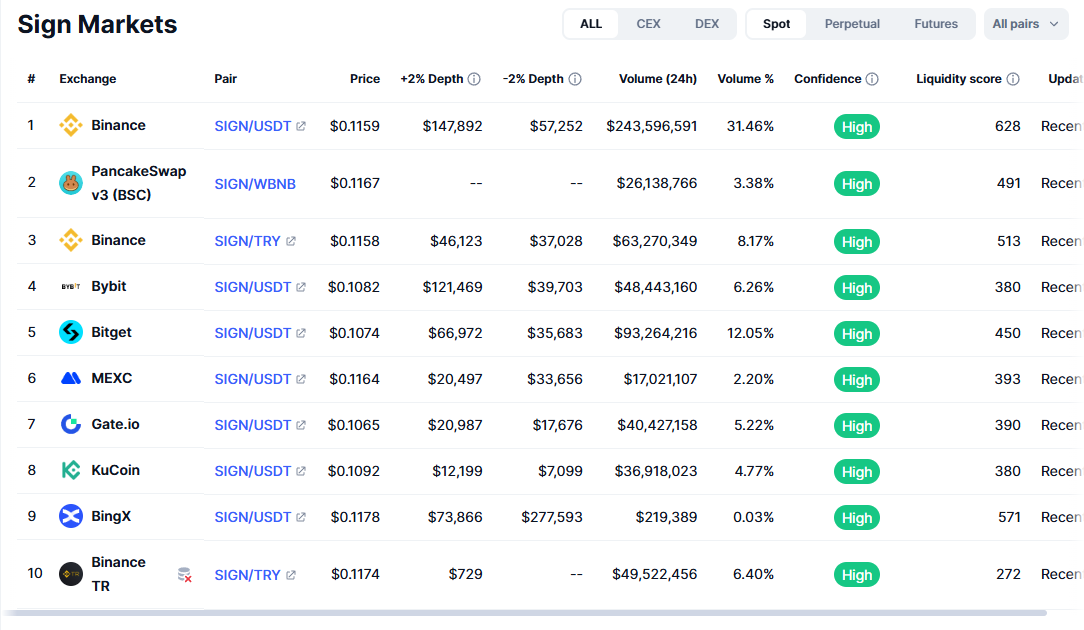Click the Gate.io logo icon
This screenshot has height=630, width=1084.
[71, 424]
